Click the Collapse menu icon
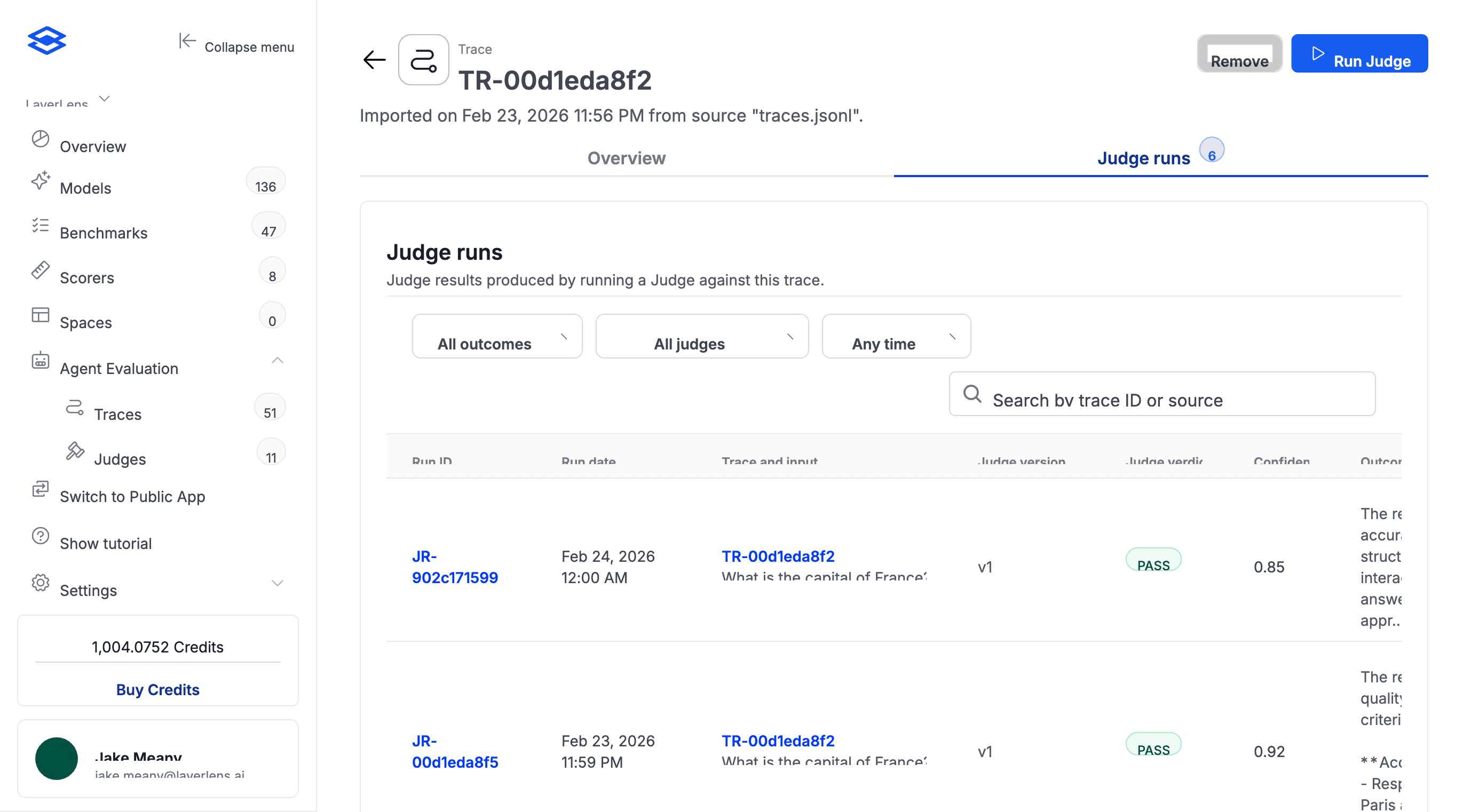The image size is (1471, 812). [187, 41]
